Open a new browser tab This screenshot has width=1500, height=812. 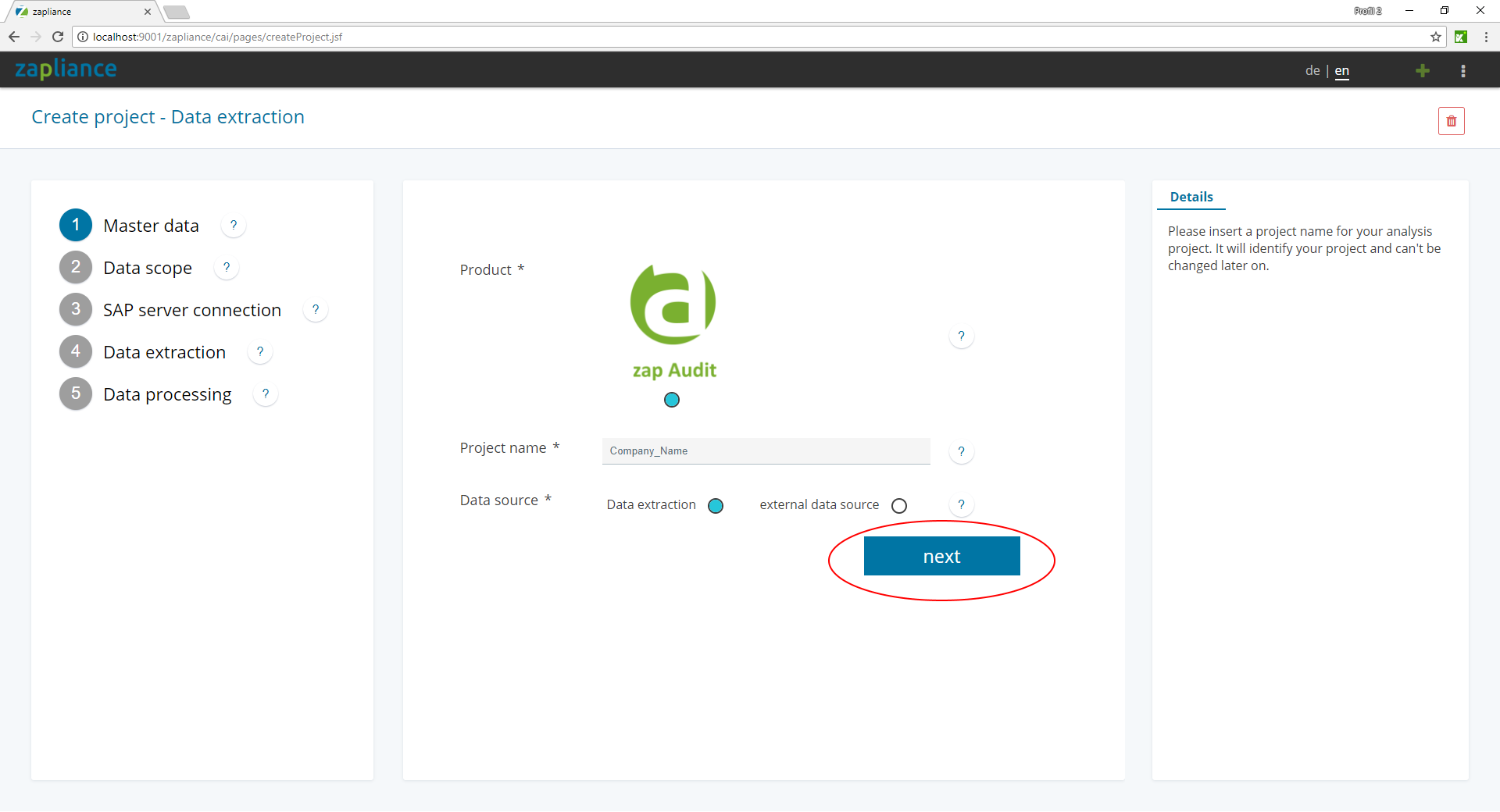point(177,12)
